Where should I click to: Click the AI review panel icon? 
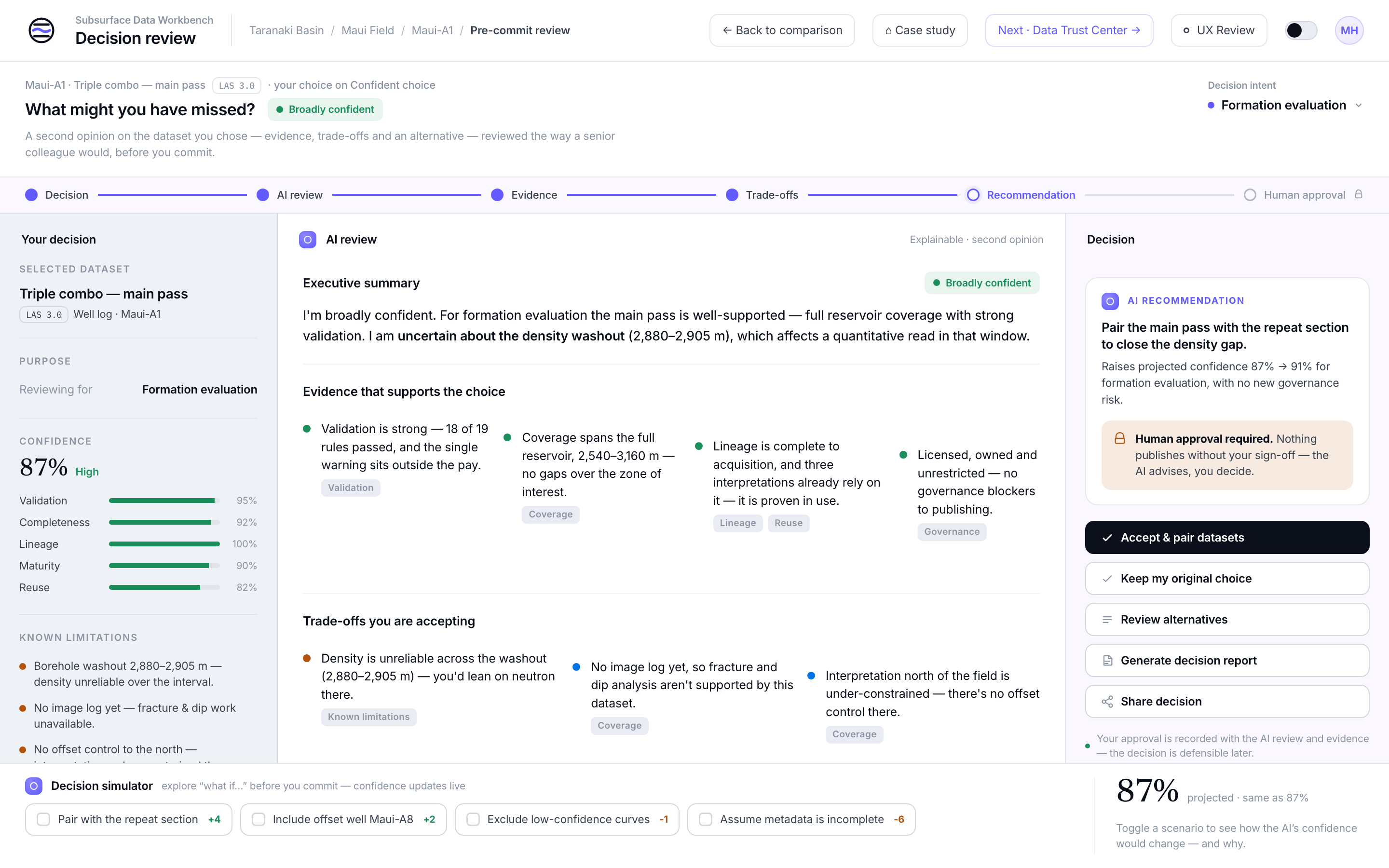click(308, 239)
